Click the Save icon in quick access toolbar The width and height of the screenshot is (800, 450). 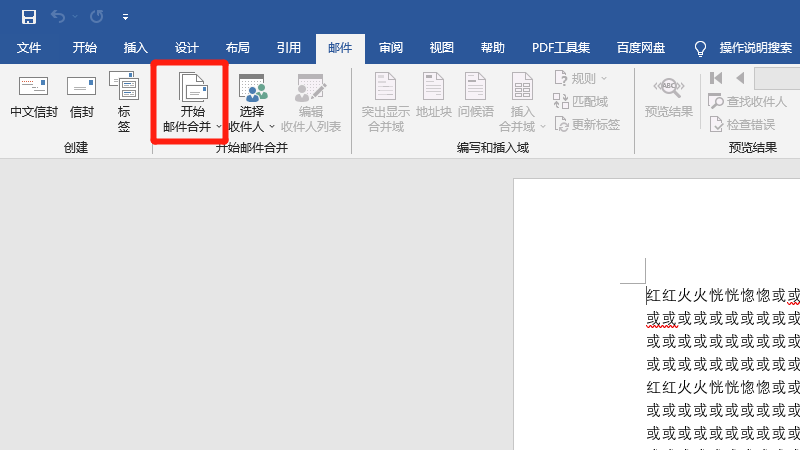tap(28, 17)
